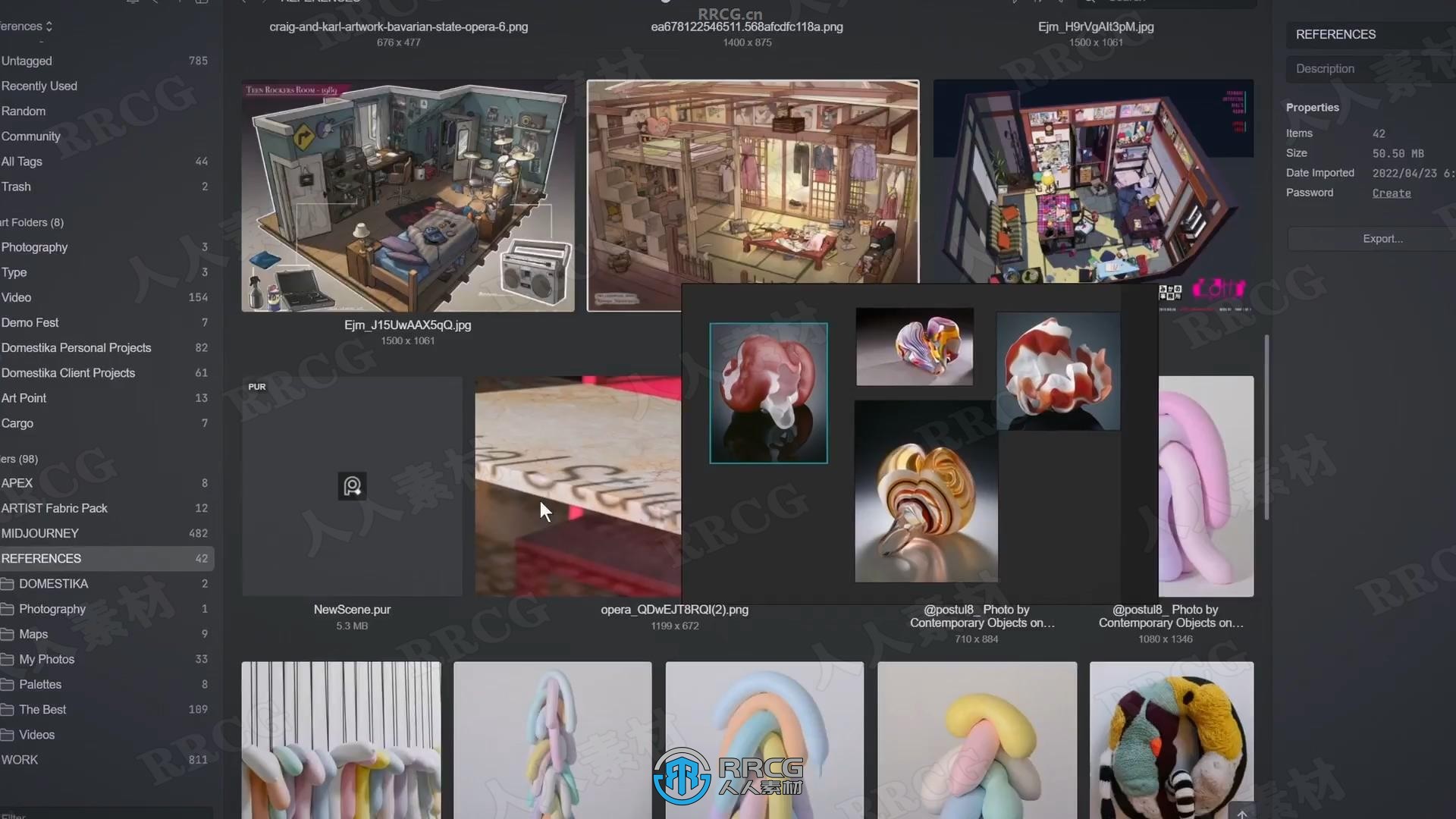Image resolution: width=1456 pixels, height=819 pixels.
Task: Select the Teen Rockers Room thumbnail
Action: coord(408,196)
